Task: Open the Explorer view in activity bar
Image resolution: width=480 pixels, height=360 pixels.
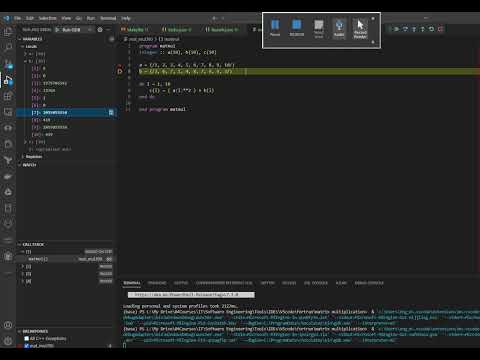Action: [8, 32]
